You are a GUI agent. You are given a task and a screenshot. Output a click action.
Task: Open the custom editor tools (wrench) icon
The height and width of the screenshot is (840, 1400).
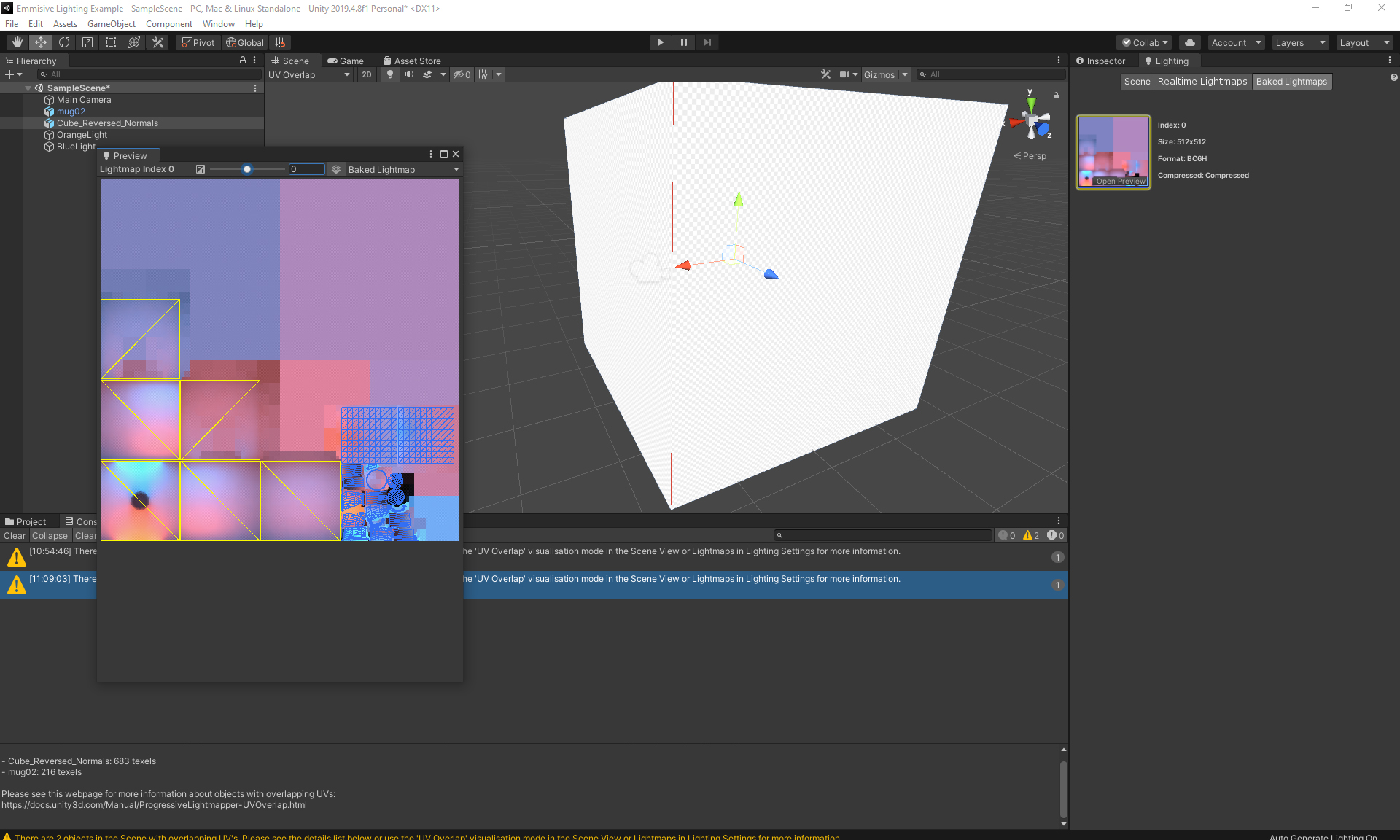click(x=157, y=42)
